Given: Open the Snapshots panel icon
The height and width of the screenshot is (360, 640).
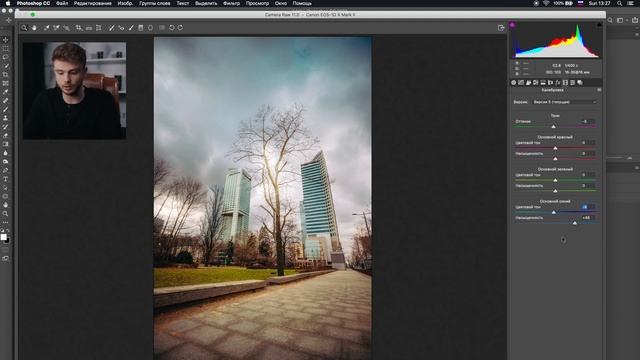Looking at the screenshot, I should pyautogui.click(x=580, y=82).
